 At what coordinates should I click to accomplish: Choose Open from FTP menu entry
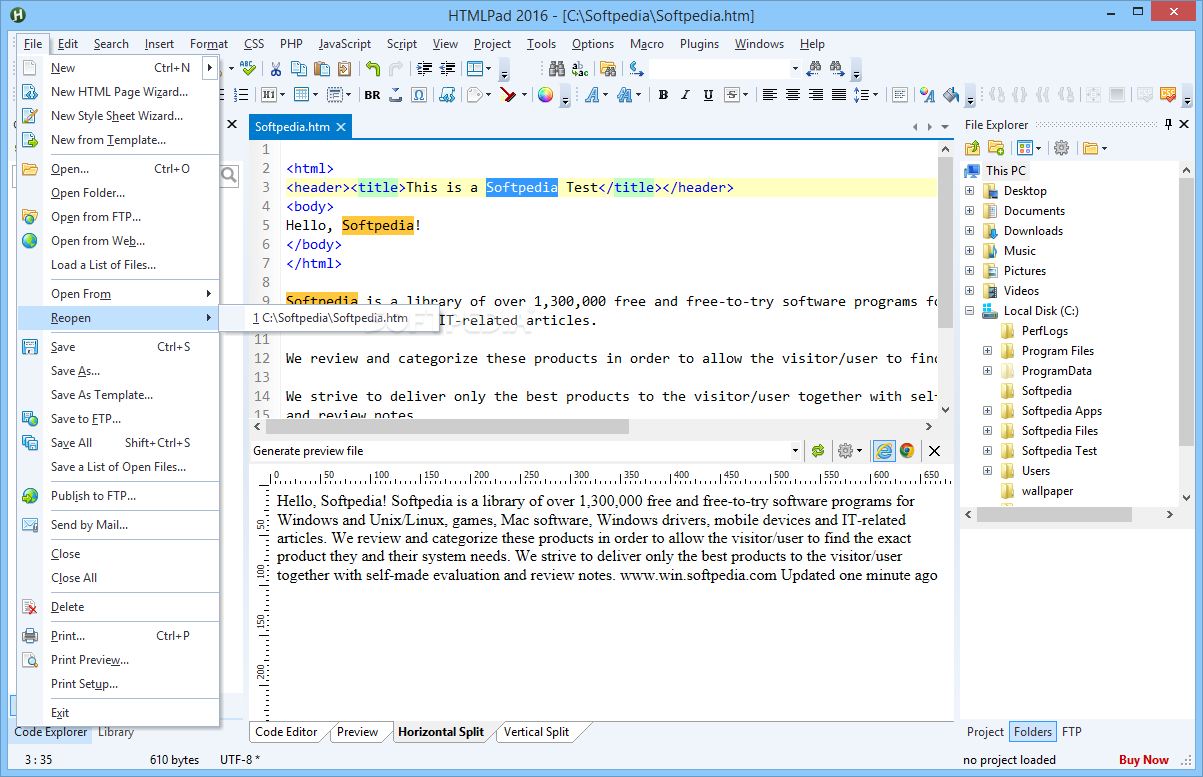tap(118, 217)
